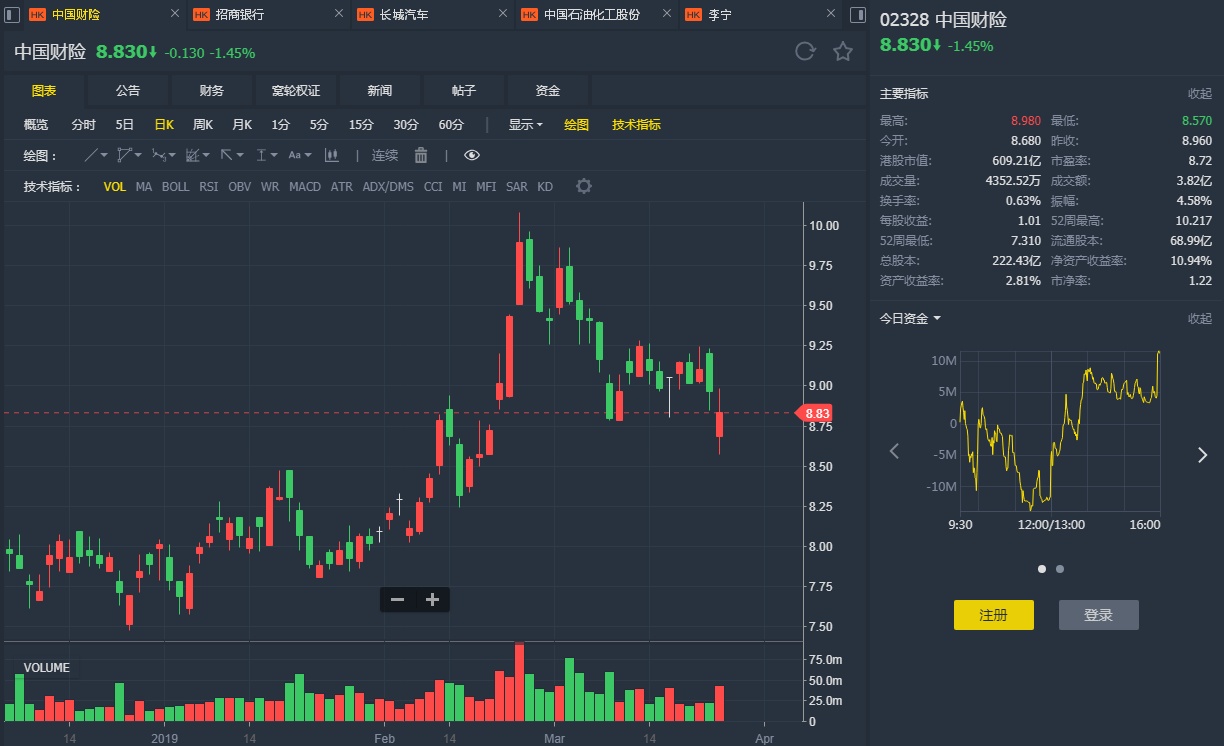Close the 中国财险 tab
This screenshot has height=746, width=1224.
(x=174, y=15)
